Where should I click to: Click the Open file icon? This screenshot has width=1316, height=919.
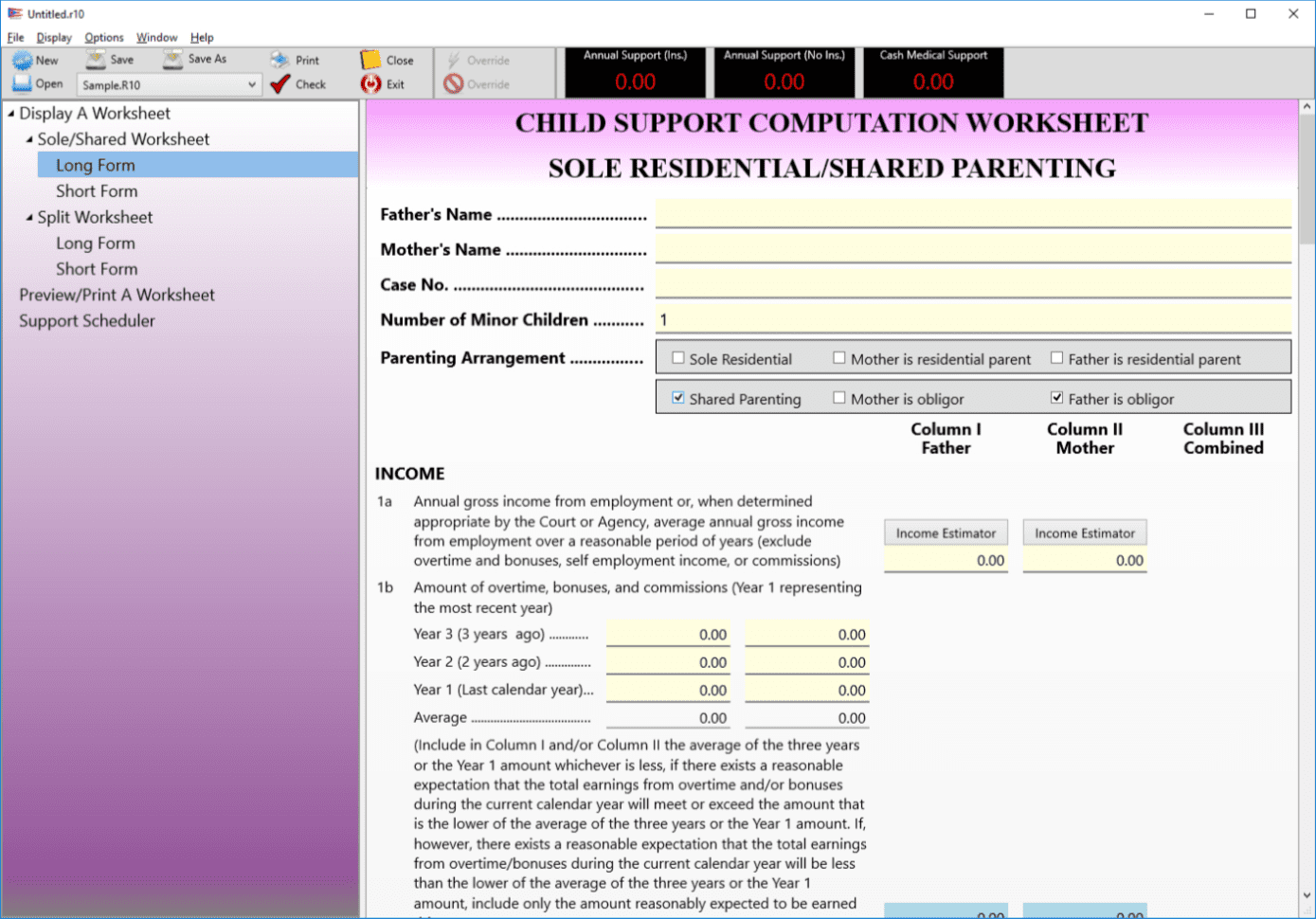tap(22, 84)
